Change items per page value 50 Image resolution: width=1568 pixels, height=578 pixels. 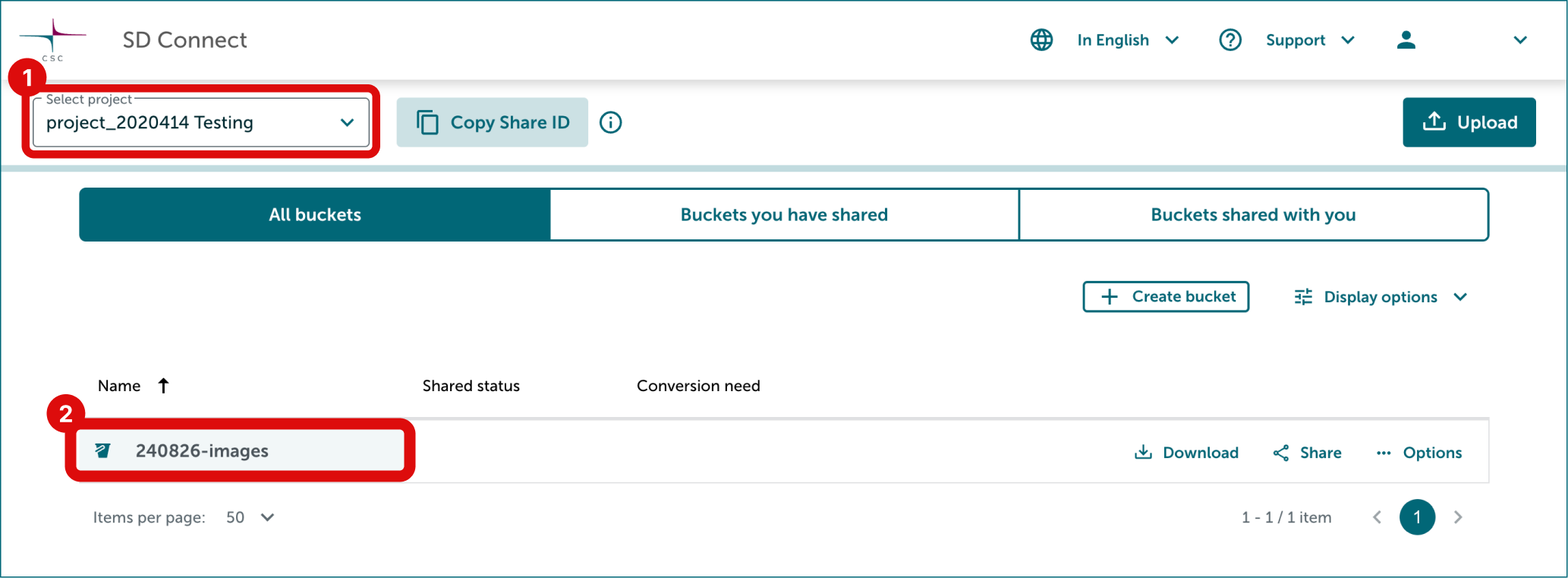coord(250,517)
